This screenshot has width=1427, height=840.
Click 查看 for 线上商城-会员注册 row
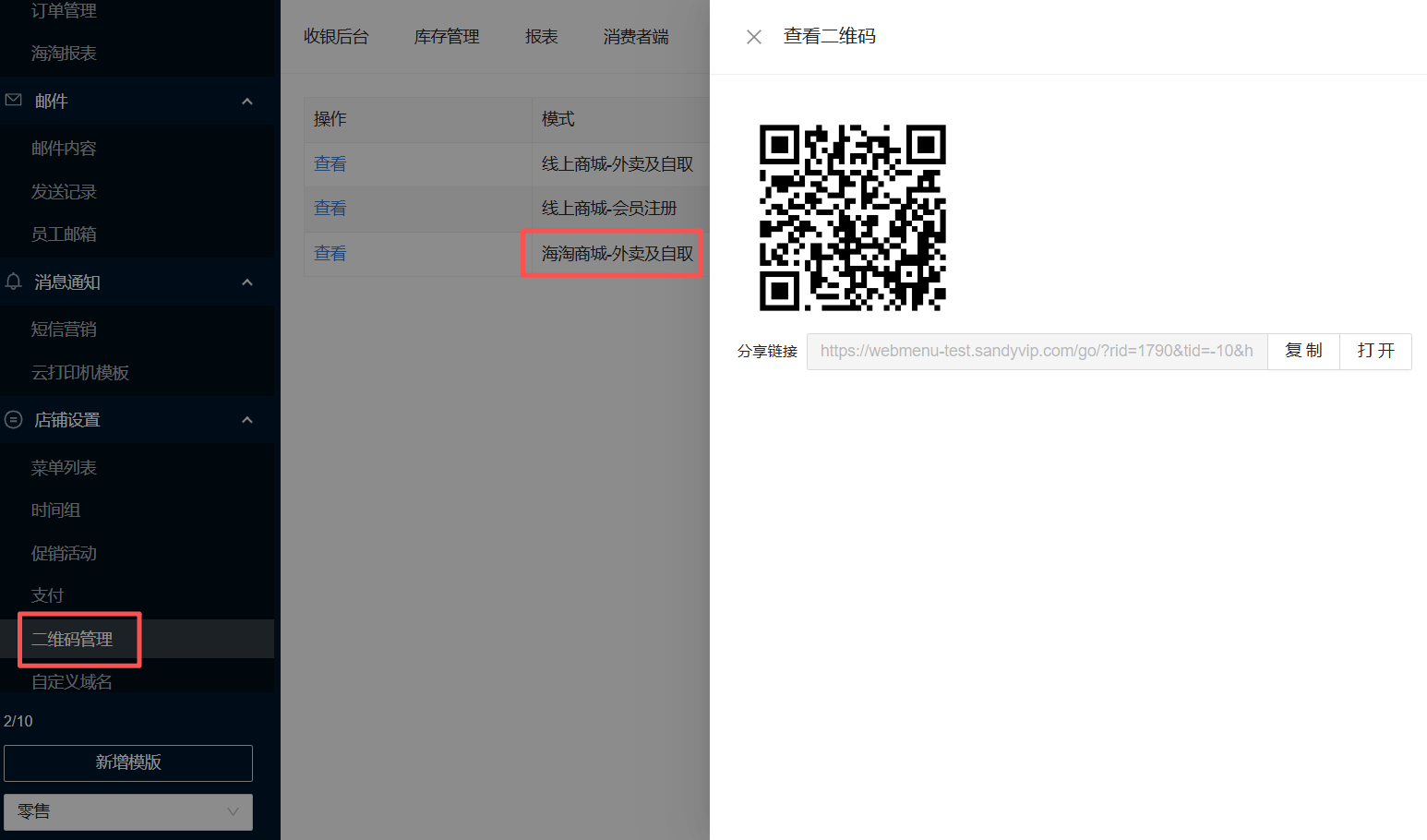pos(330,209)
